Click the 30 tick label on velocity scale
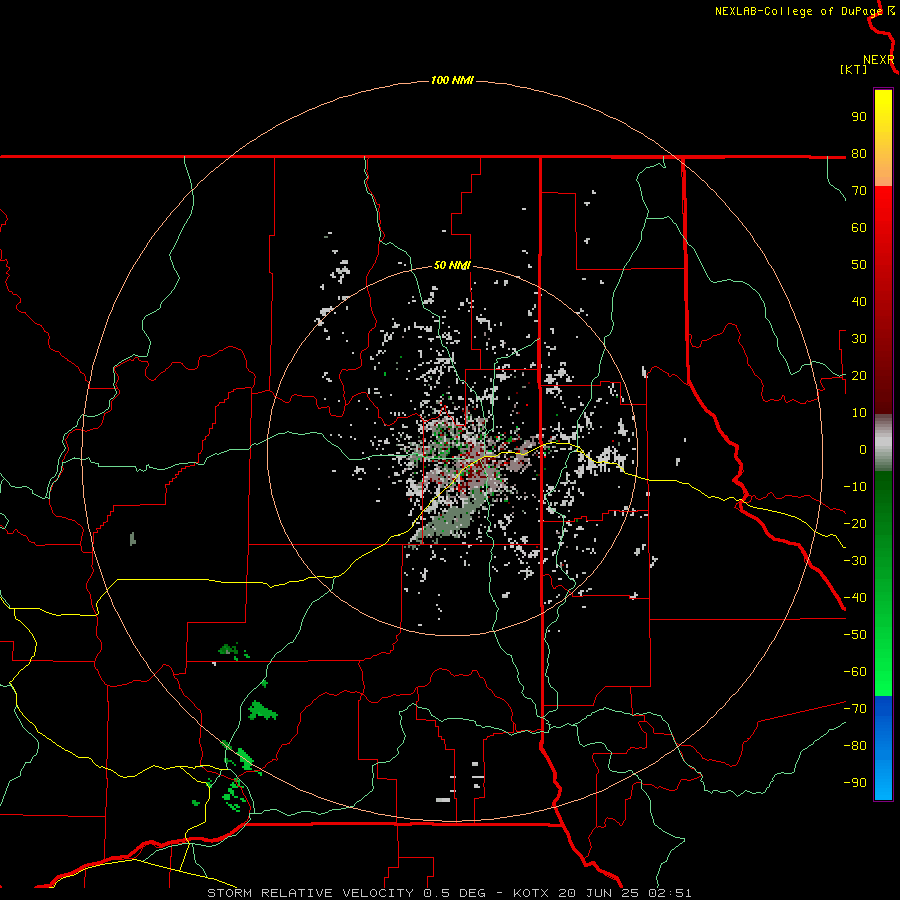The image size is (900, 900). (859, 339)
